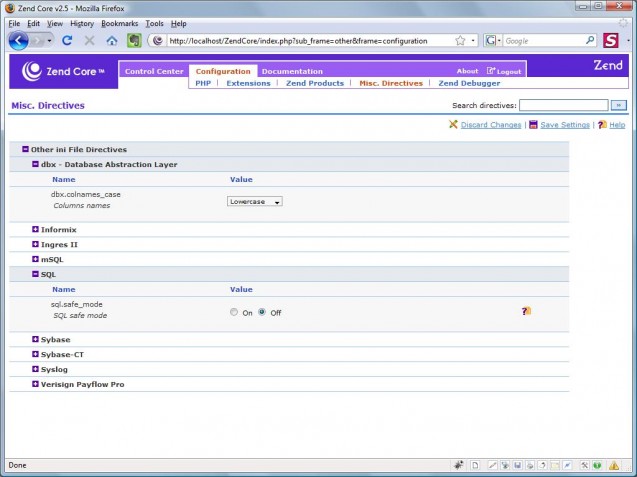Open the Extensions sub-tab
The image size is (637, 477).
pyautogui.click(x=248, y=83)
